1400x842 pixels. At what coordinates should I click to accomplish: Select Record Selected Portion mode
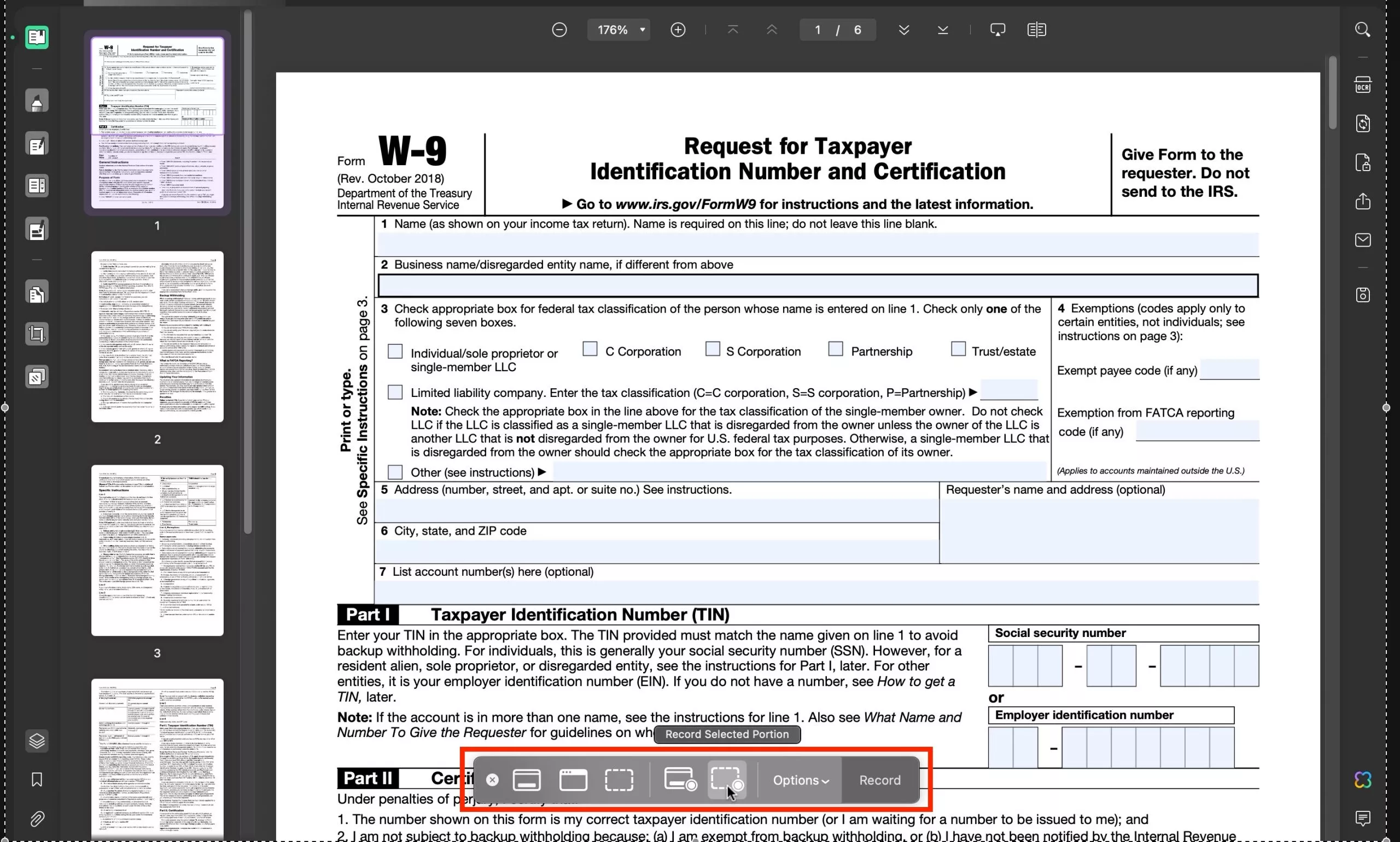(x=727, y=779)
